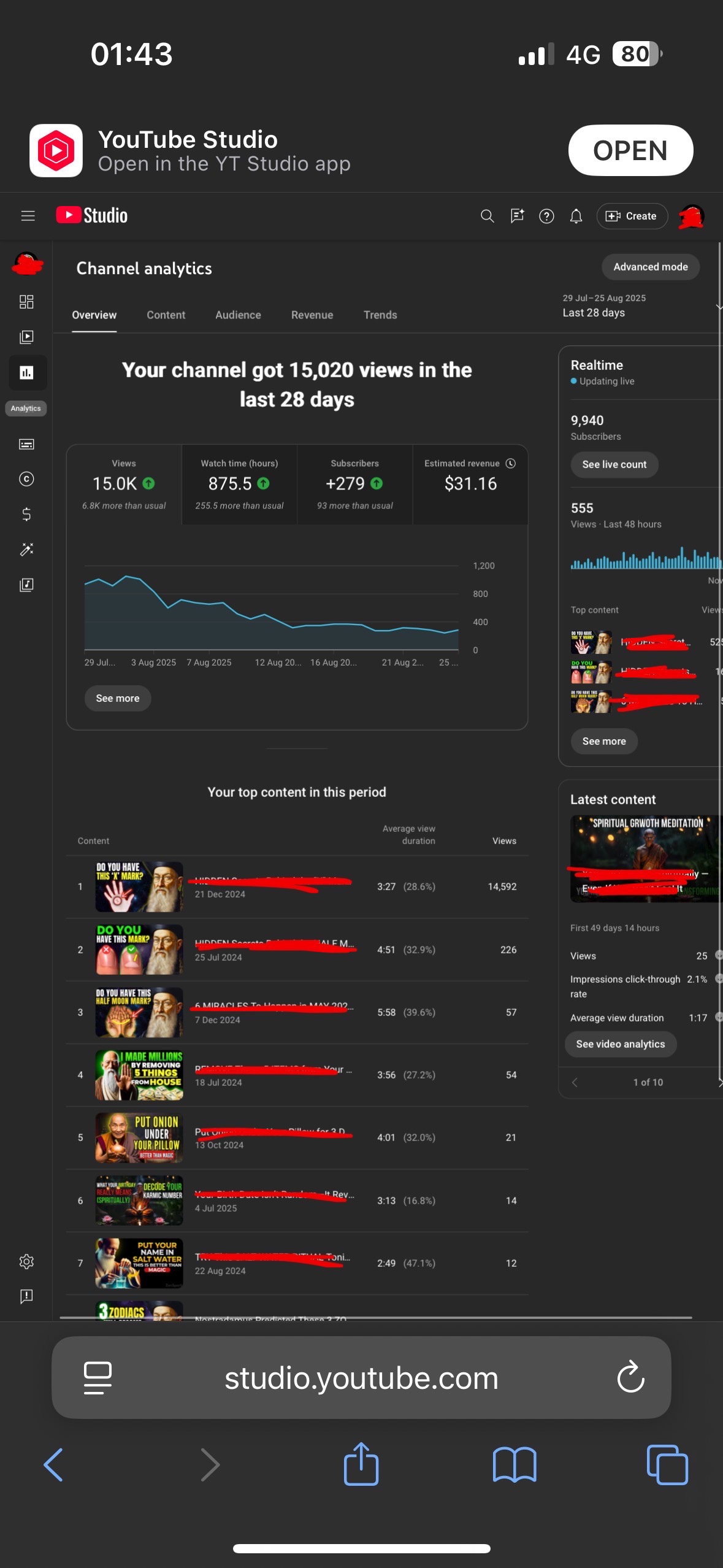
Task: Open the notifications bell
Action: (x=576, y=216)
